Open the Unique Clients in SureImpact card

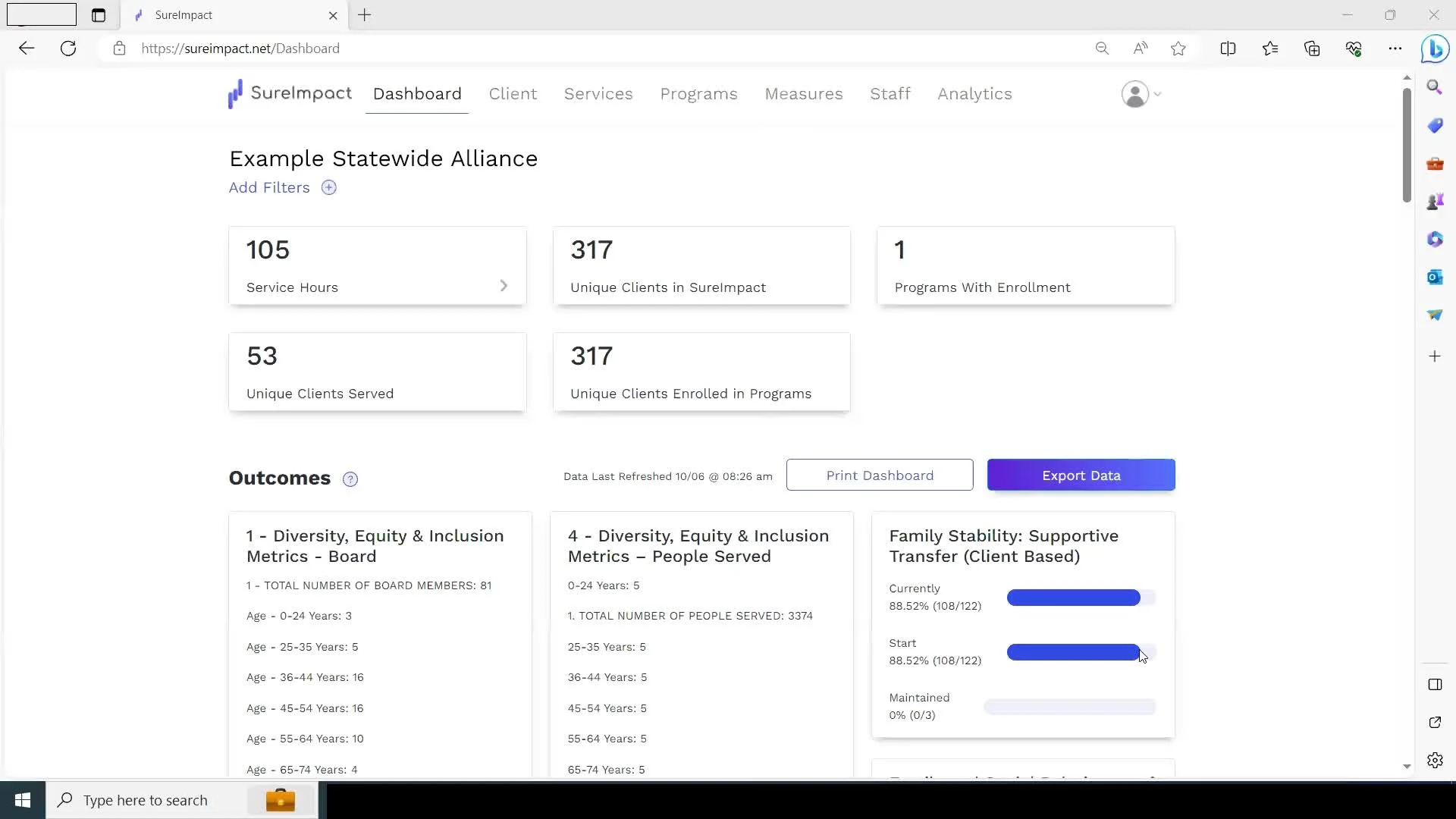coord(701,266)
